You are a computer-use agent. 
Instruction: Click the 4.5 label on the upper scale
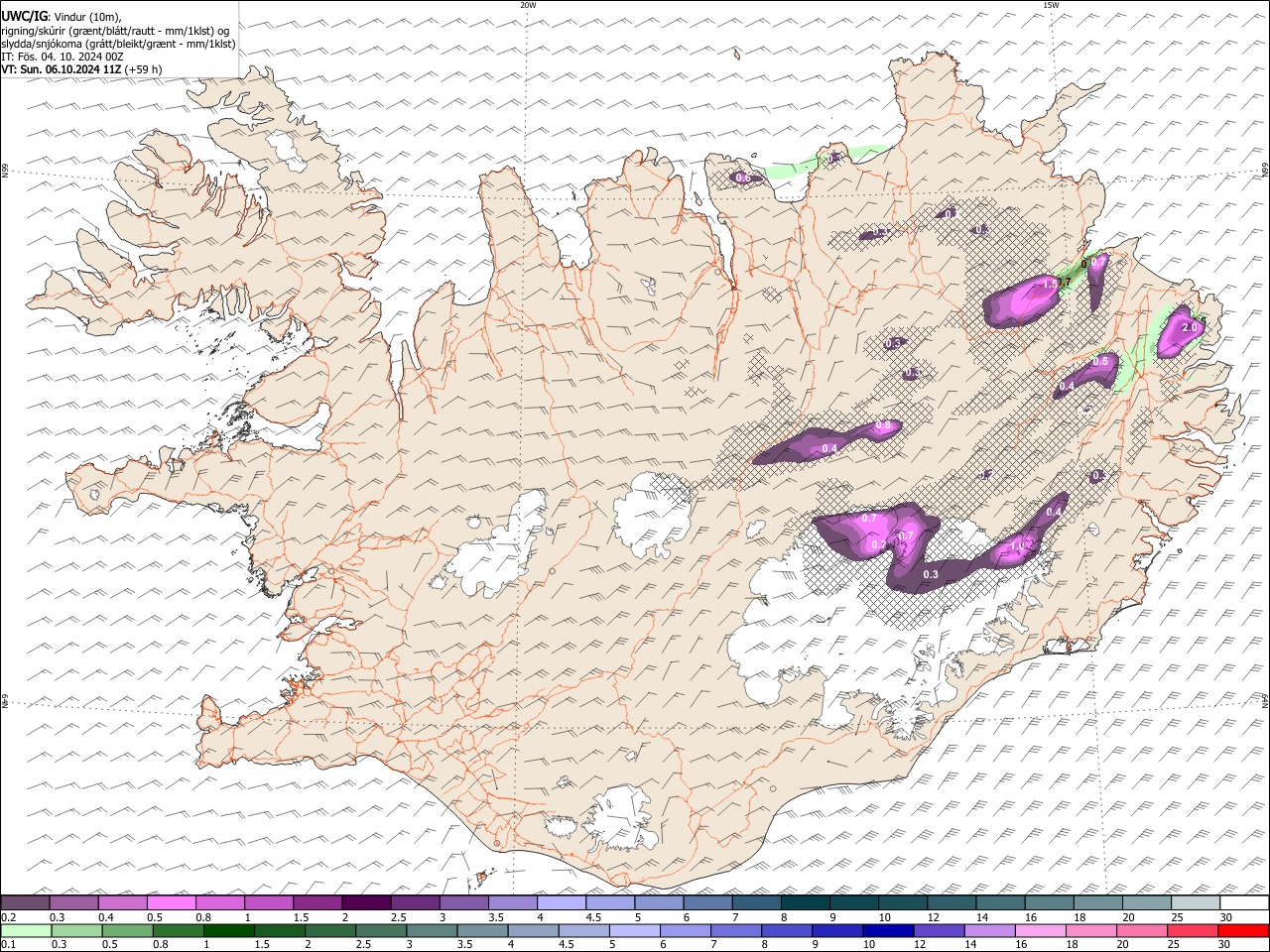tap(594, 917)
